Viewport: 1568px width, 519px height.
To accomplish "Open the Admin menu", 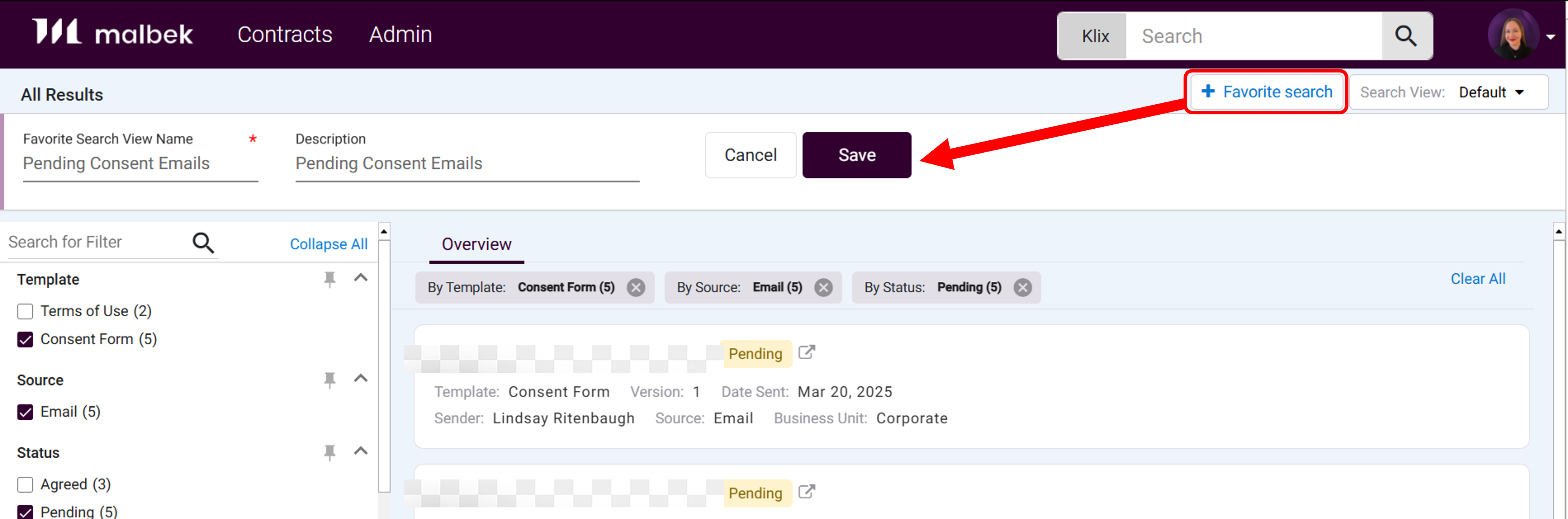I will [400, 34].
